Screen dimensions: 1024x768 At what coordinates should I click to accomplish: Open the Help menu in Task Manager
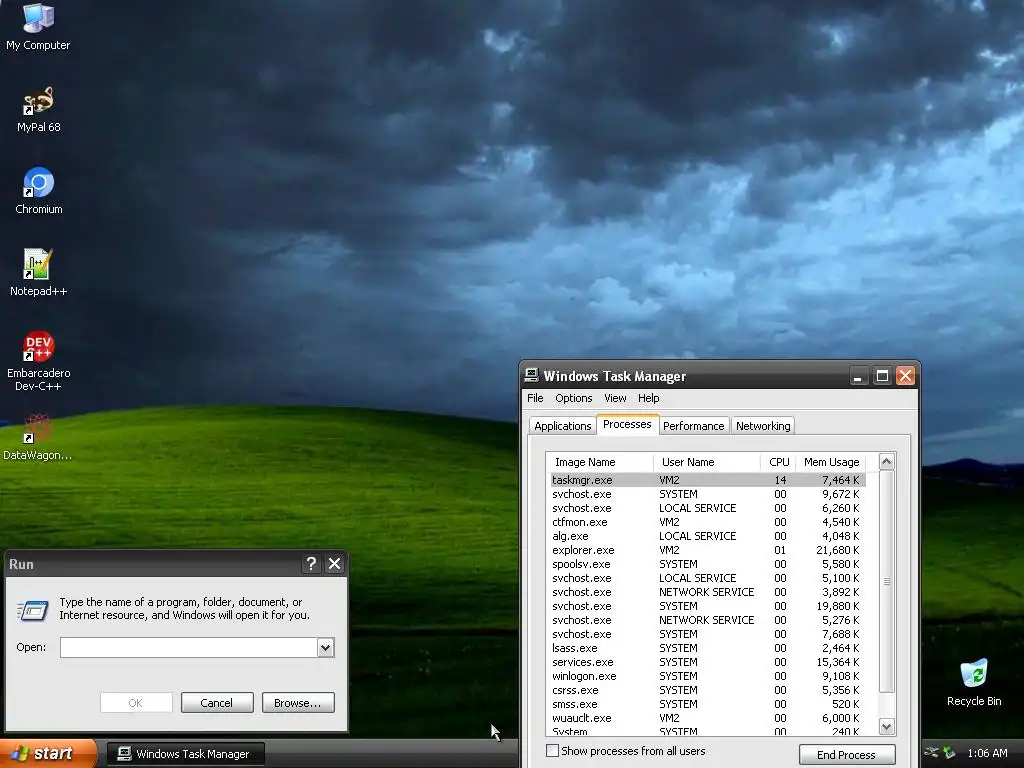pyautogui.click(x=648, y=398)
